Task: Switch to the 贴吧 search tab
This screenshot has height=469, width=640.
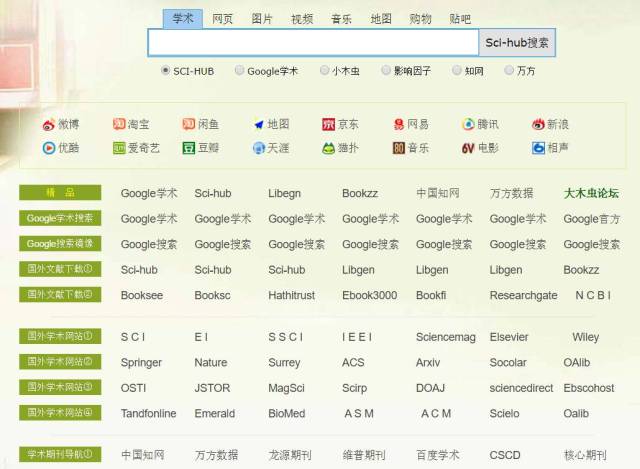Action: 460,19
